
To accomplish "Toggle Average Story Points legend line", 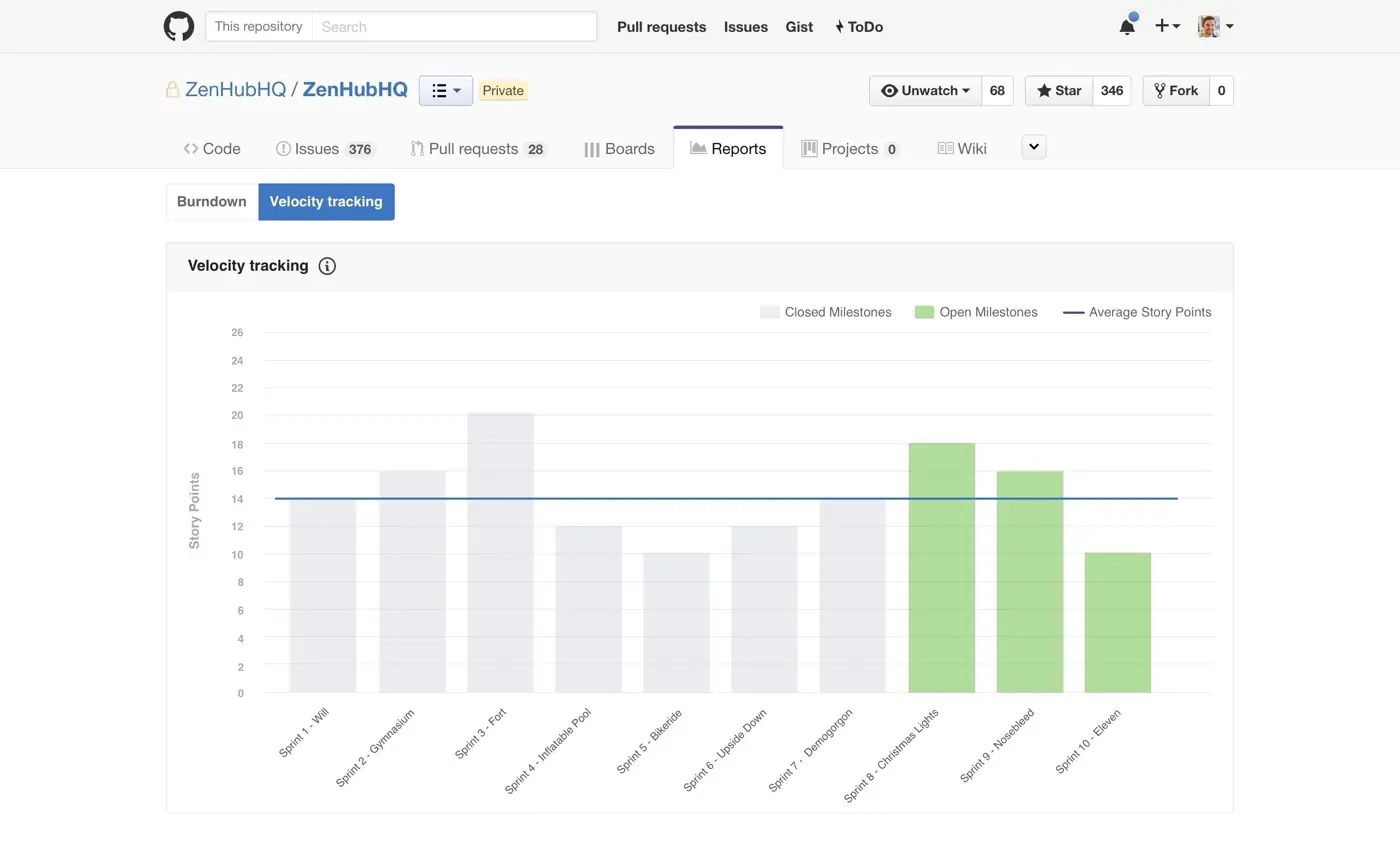I will click(1073, 312).
